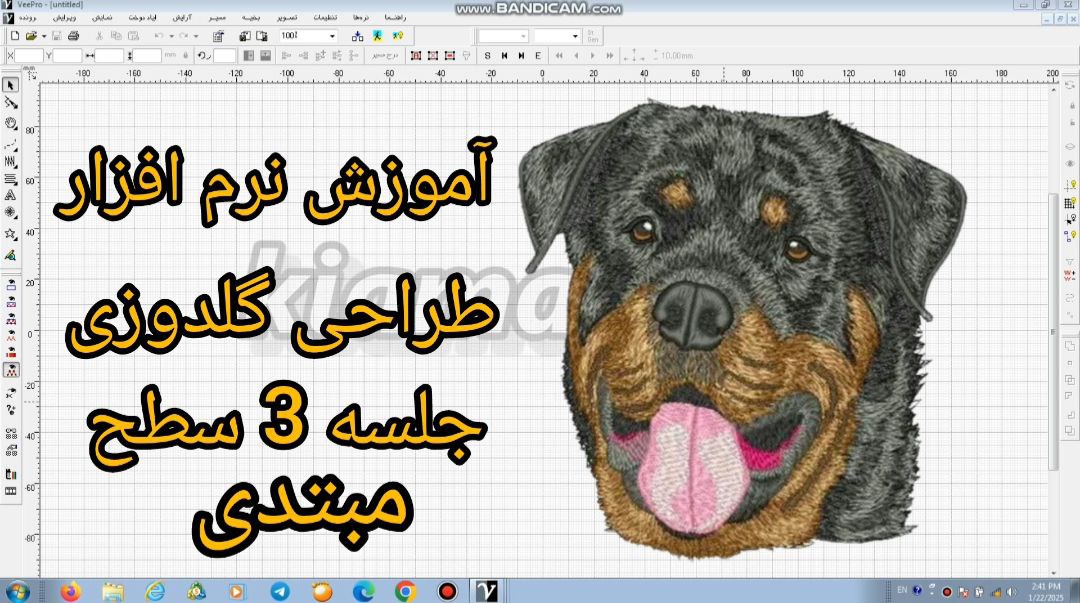Click the St Gen button

coord(593,36)
